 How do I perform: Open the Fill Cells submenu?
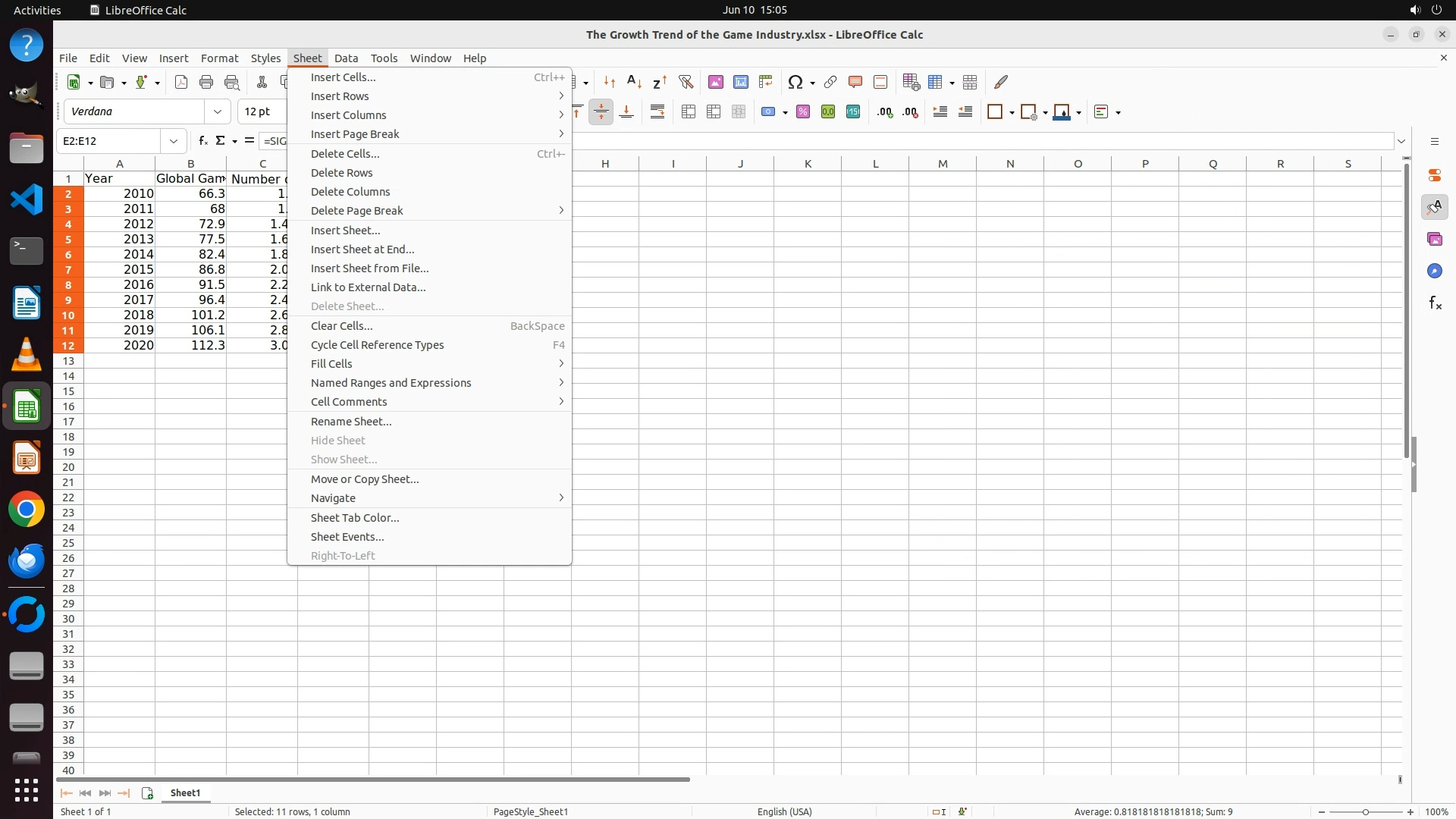pyautogui.click(x=331, y=364)
